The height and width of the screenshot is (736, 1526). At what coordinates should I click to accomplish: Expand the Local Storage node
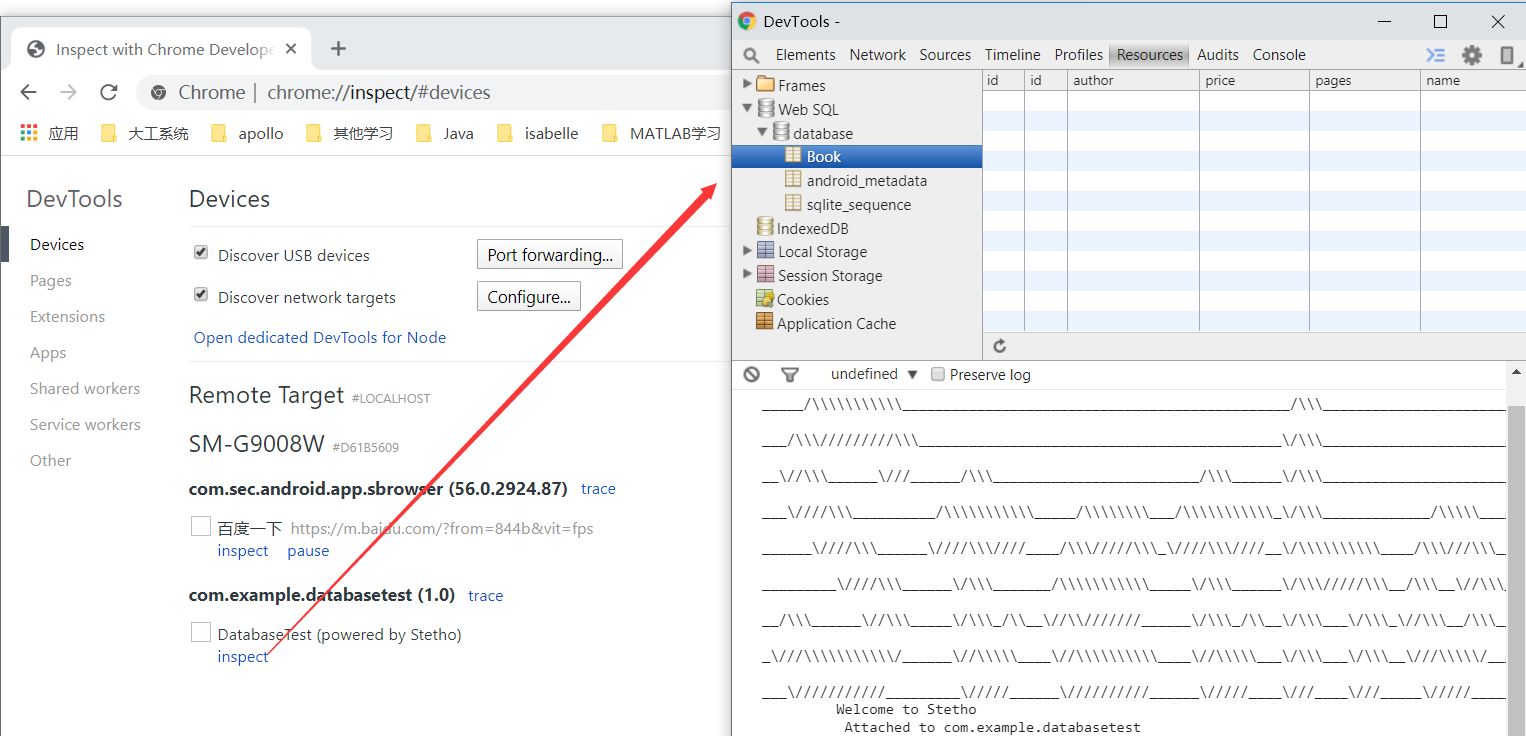tap(747, 251)
